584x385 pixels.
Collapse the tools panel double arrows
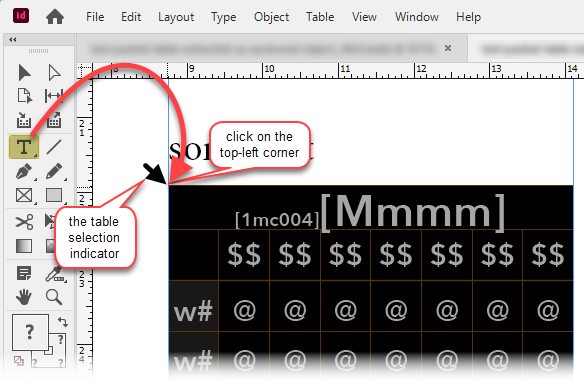(13, 39)
